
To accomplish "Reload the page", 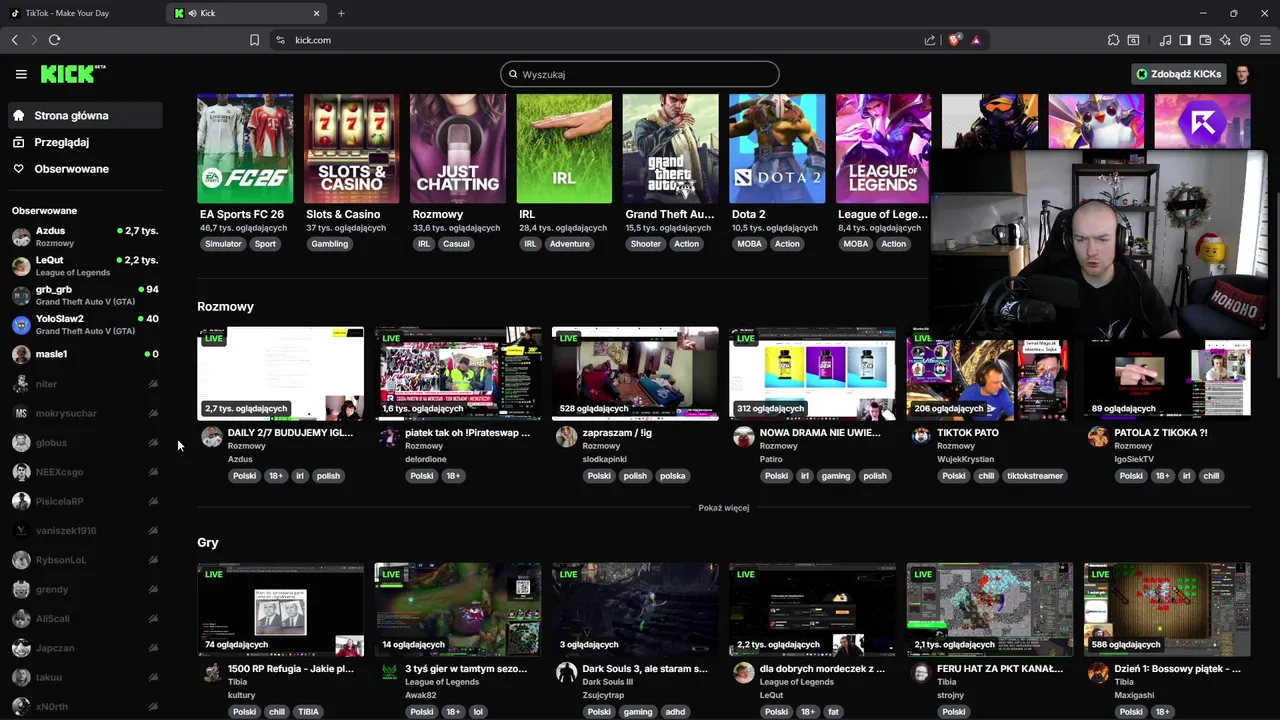I will (x=54, y=40).
